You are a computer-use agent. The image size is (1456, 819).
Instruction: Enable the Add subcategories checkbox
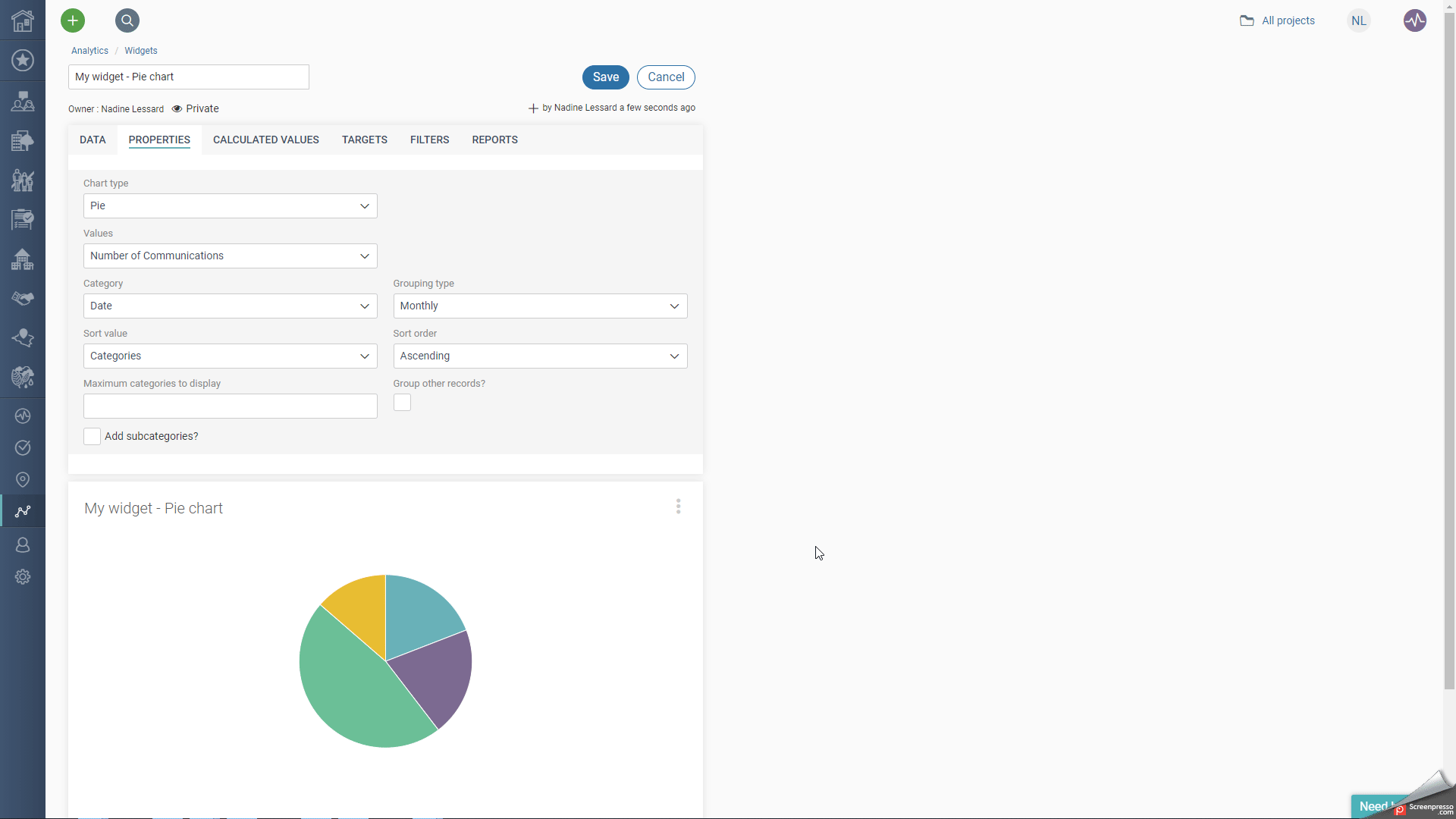(x=91, y=436)
